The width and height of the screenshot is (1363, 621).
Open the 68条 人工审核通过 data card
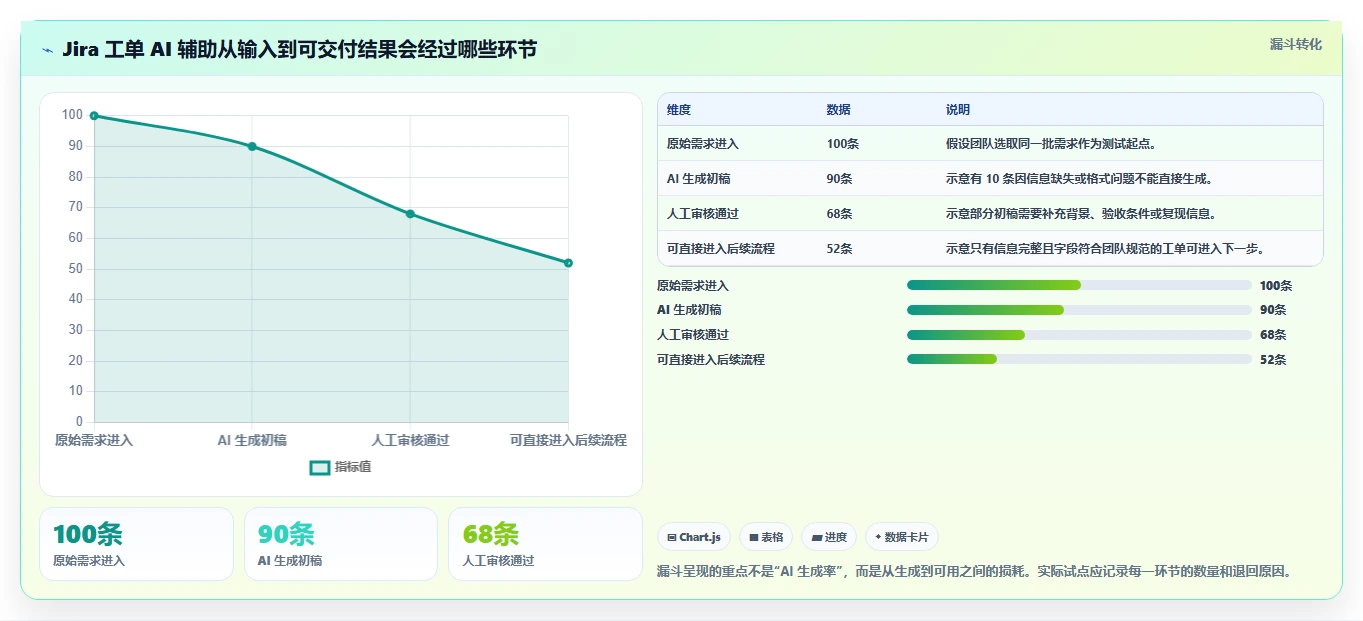[x=545, y=544]
